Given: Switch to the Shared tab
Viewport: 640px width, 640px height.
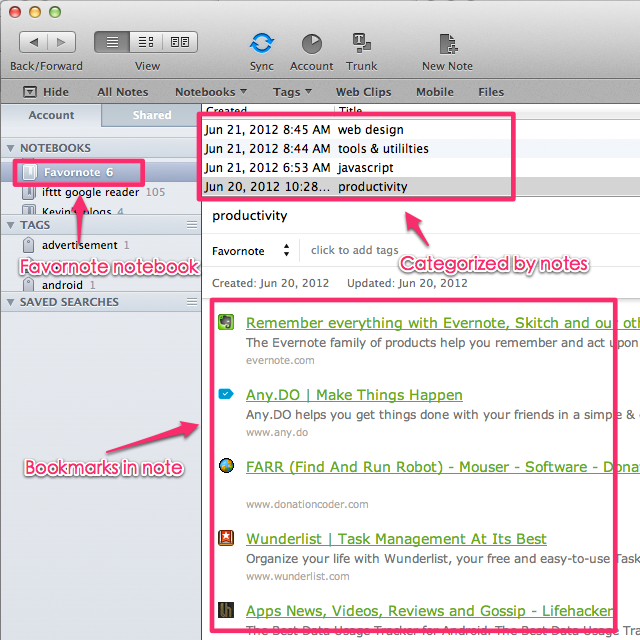Looking at the screenshot, I should [x=151, y=115].
